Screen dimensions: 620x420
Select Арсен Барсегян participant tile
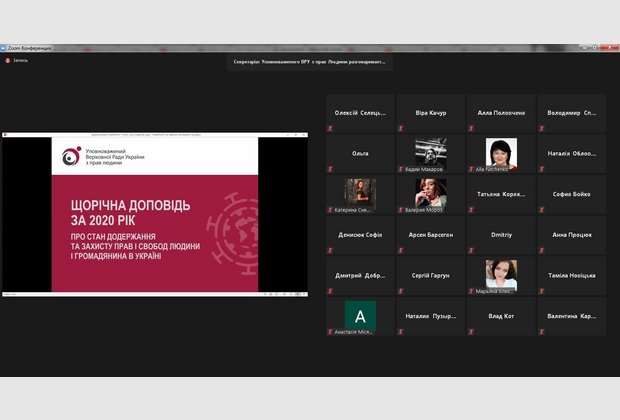click(x=431, y=235)
